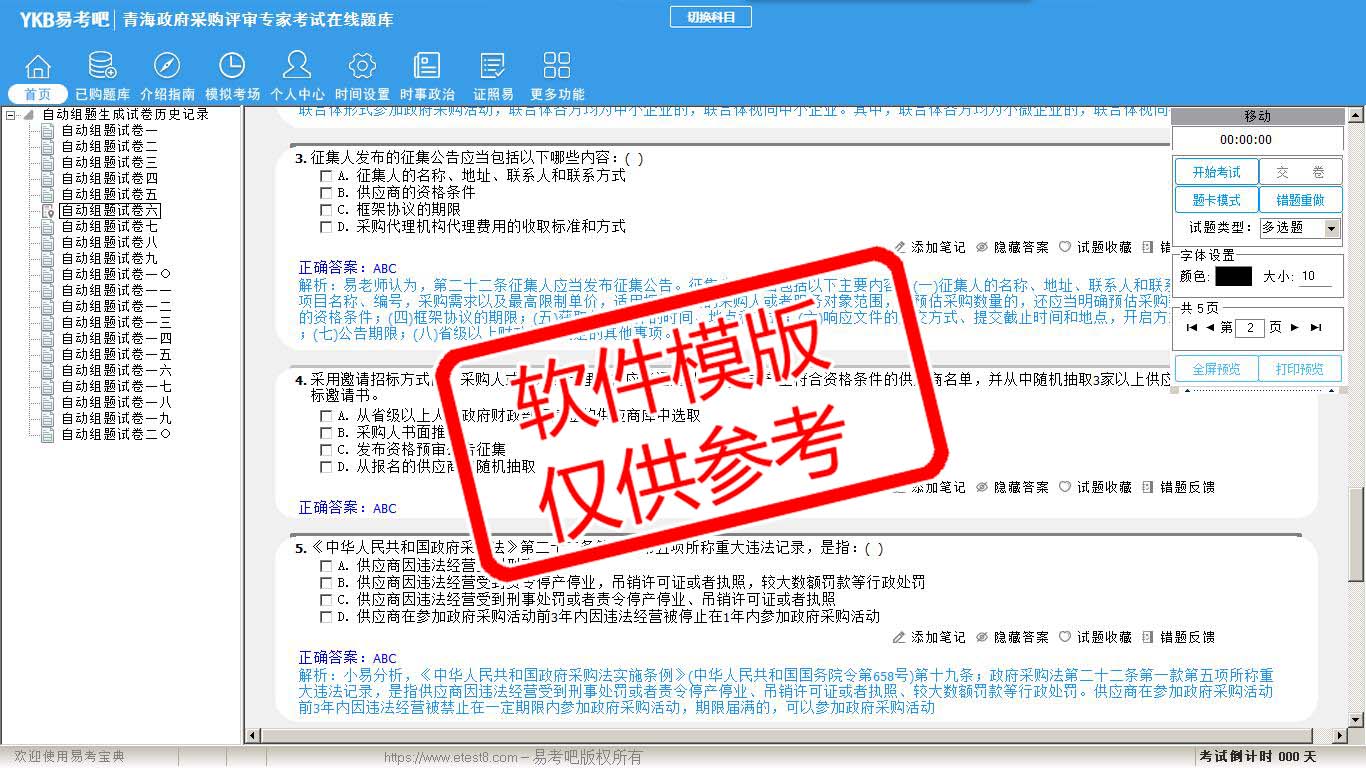This screenshot has height=768, width=1366.
Task: Open 更多功能 grid icon
Action: (x=557, y=67)
